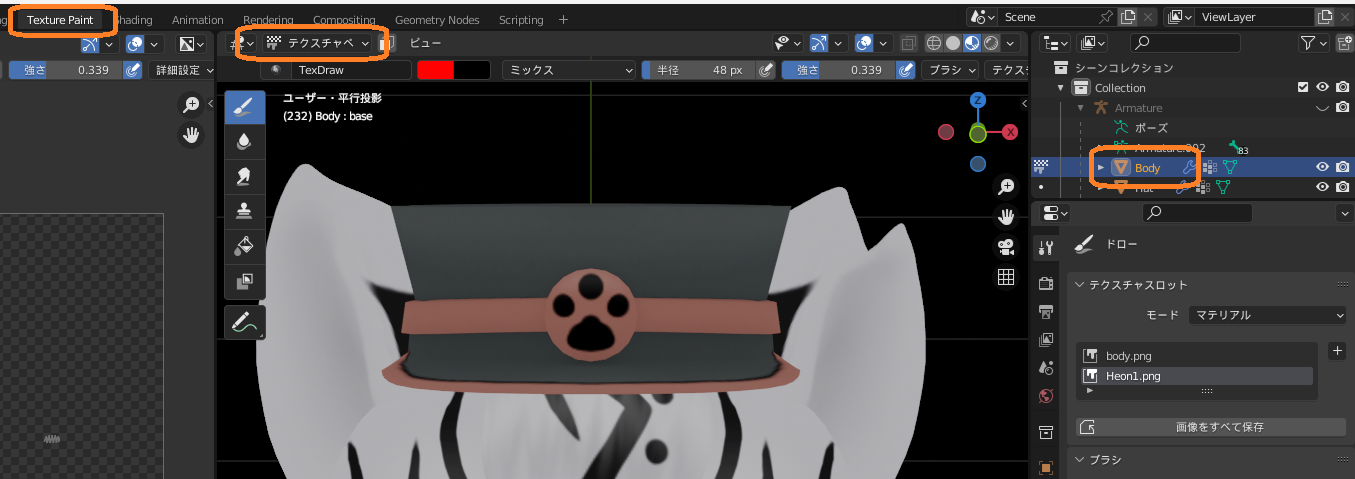Switch to the Scripting workspace tab

tap(521, 19)
